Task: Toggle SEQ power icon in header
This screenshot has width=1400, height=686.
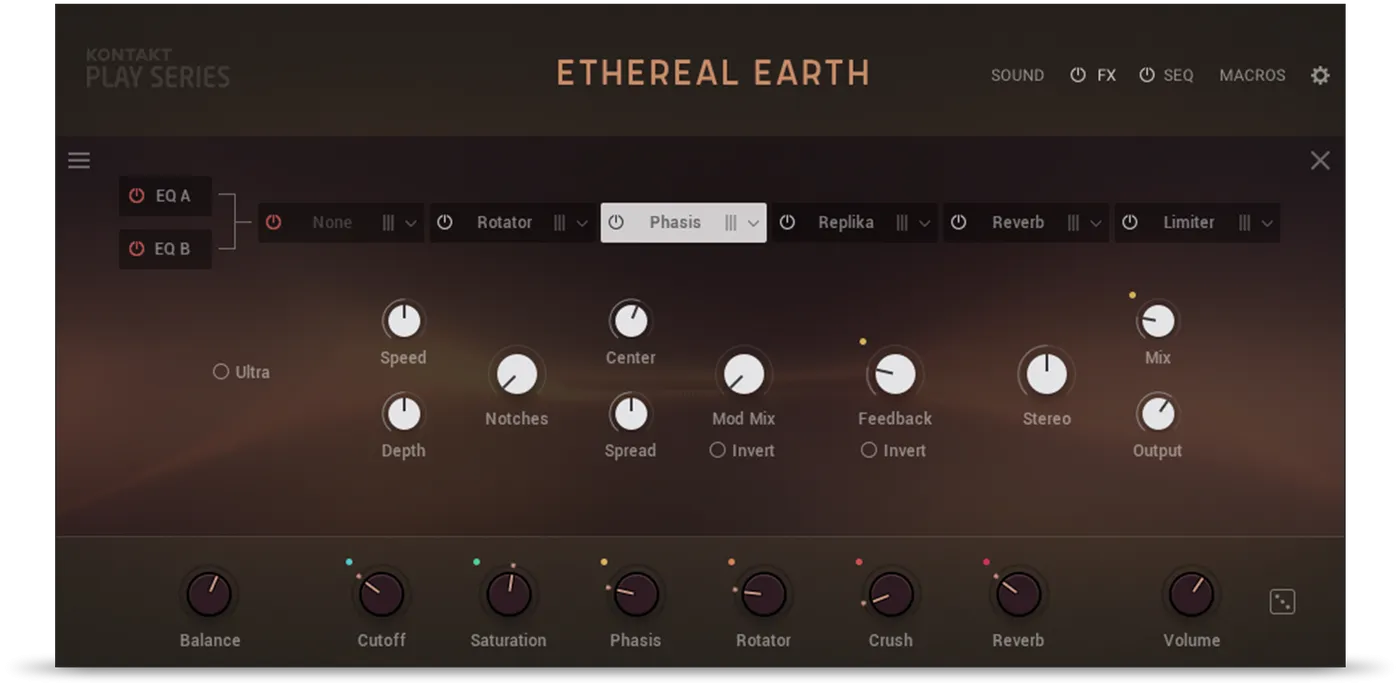Action: click(1147, 75)
